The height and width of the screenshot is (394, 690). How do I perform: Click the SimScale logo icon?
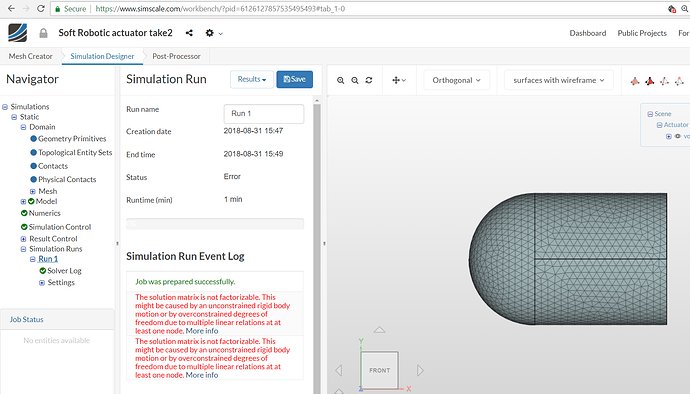[18, 33]
